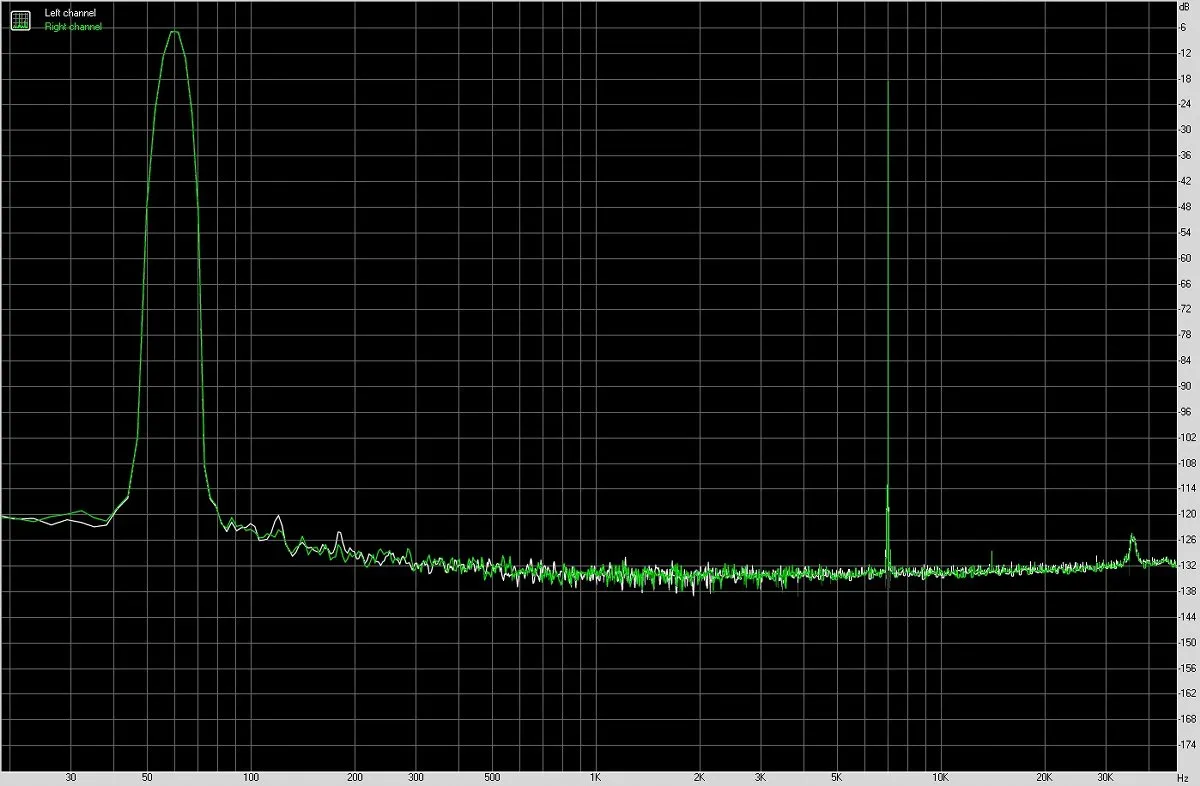The image size is (1200, 786).
Task: Click the spectrum graph icon beside the legend
Action: coord(20,20)
